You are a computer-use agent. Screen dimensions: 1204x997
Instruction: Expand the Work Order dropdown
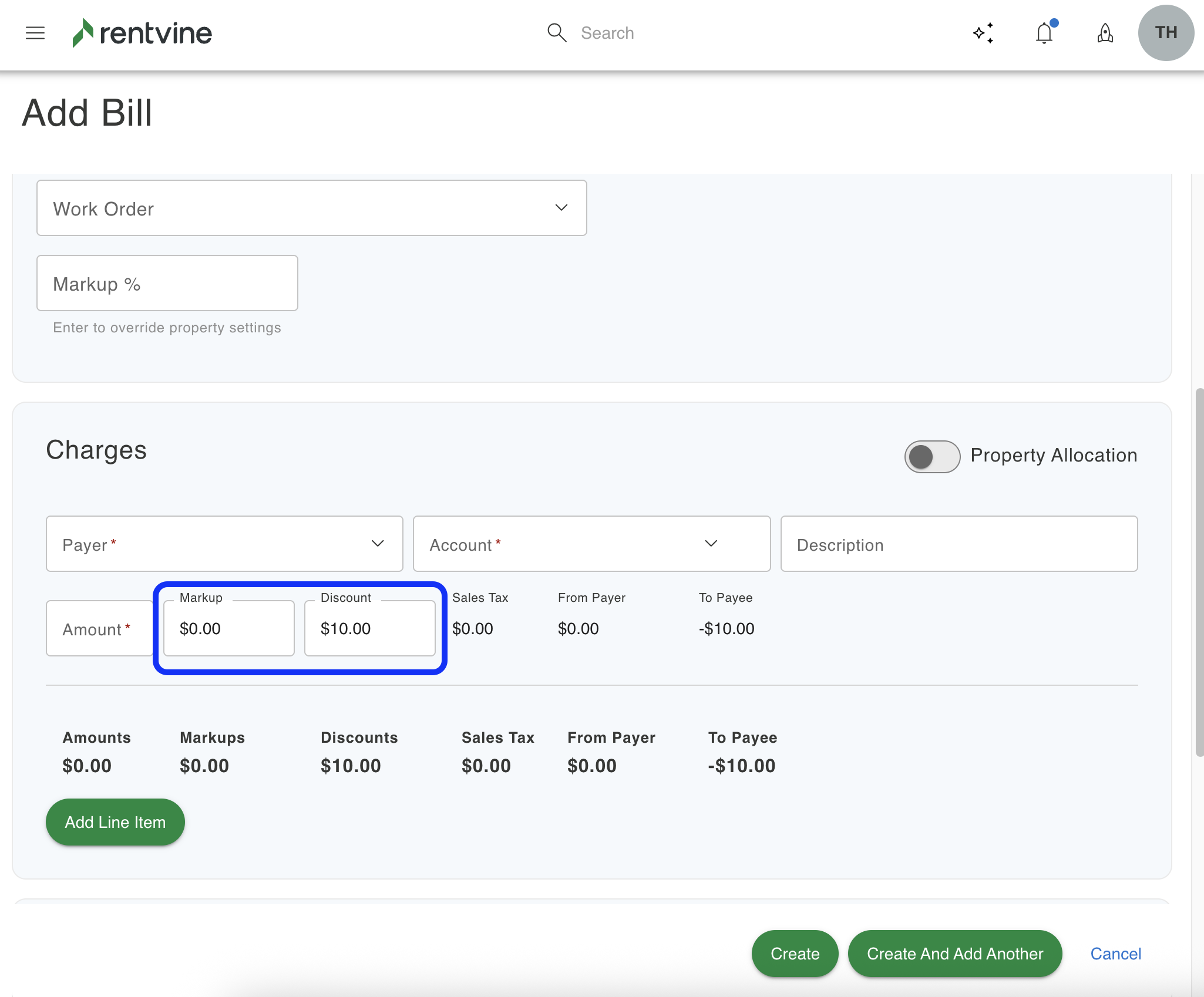coord(311,208)
